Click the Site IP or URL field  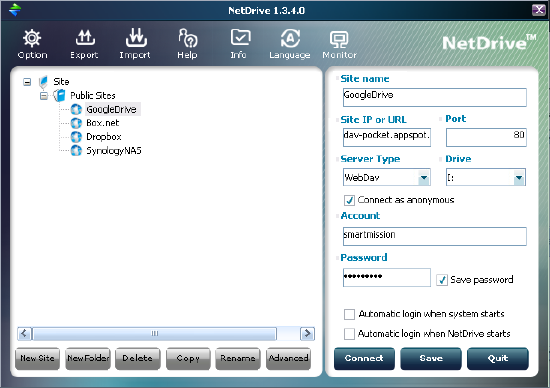tap(387, 137)
